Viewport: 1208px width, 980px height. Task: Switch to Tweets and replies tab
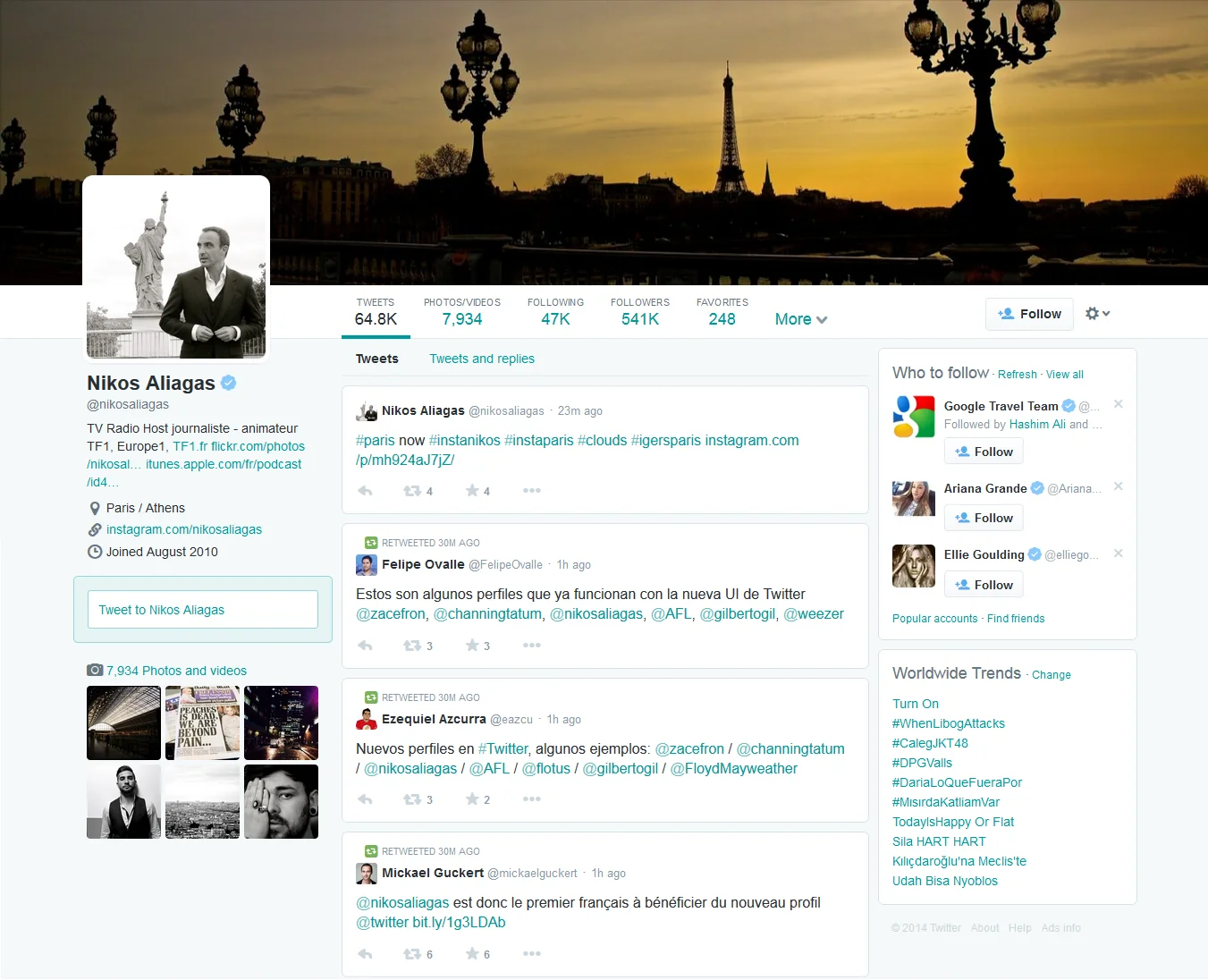point(482,359)
